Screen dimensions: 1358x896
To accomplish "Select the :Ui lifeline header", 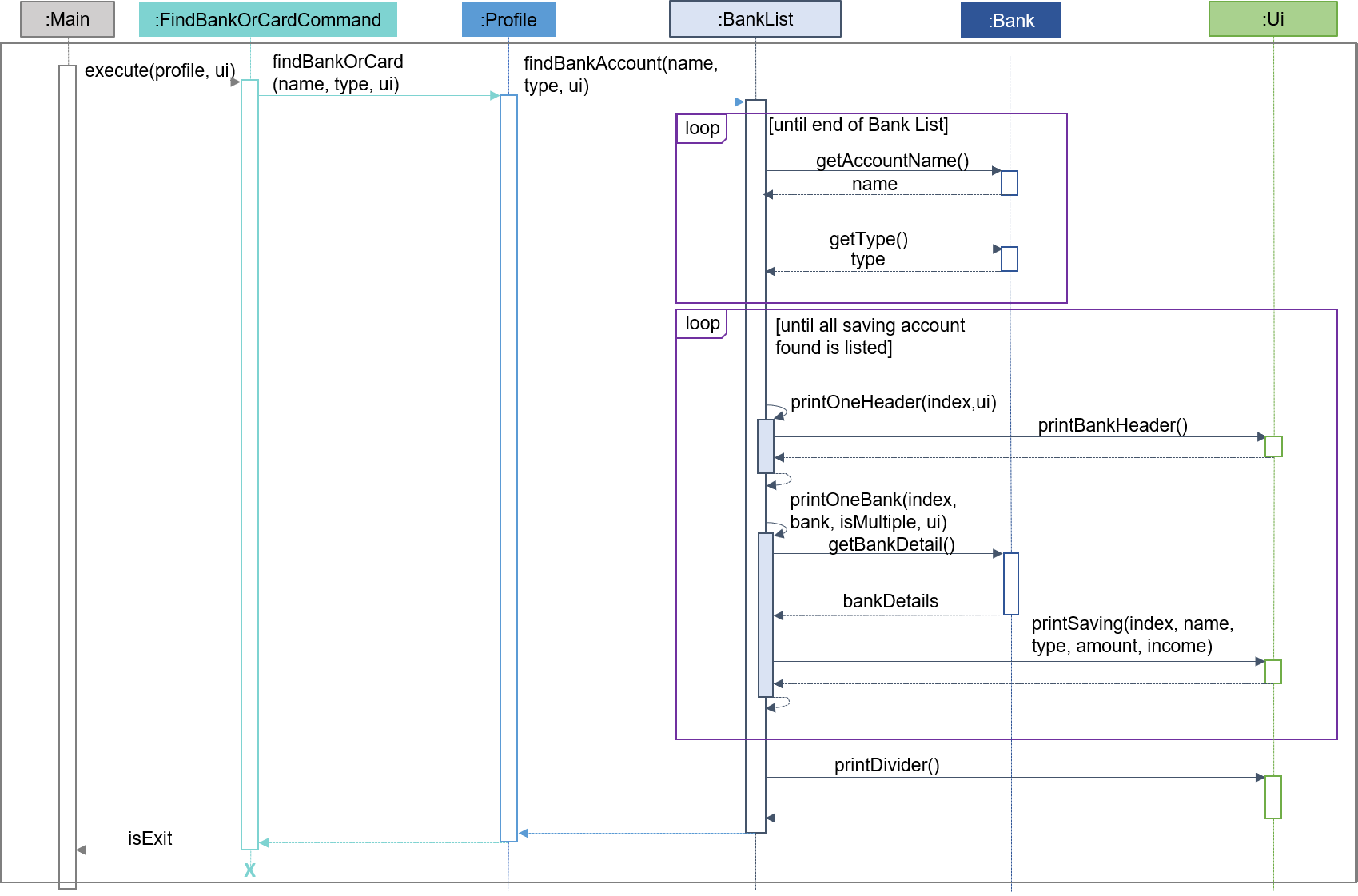I will (1272, 19).
